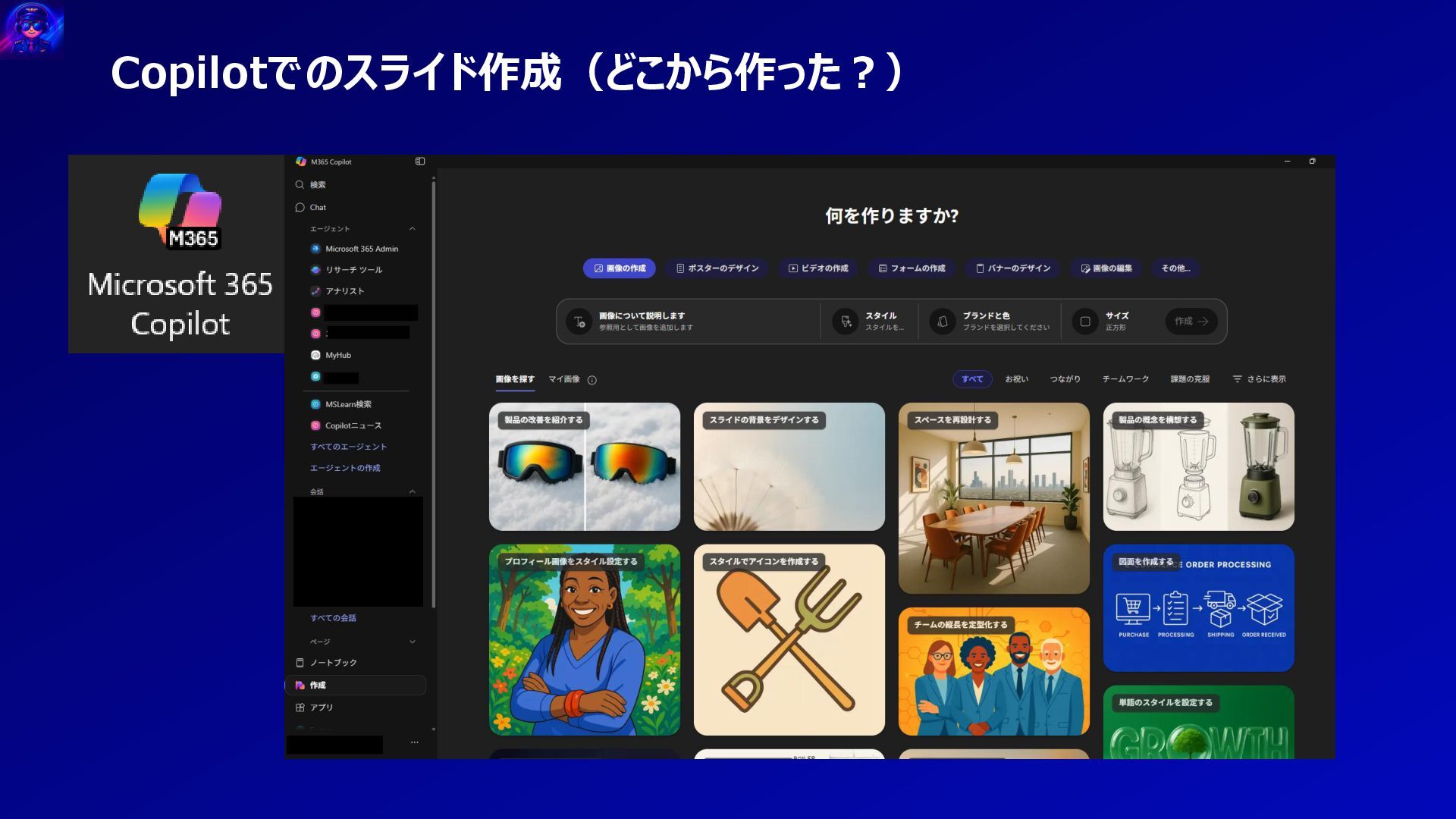Click the スタイル picker icon
1456x819 pixels.
point(845,322)
